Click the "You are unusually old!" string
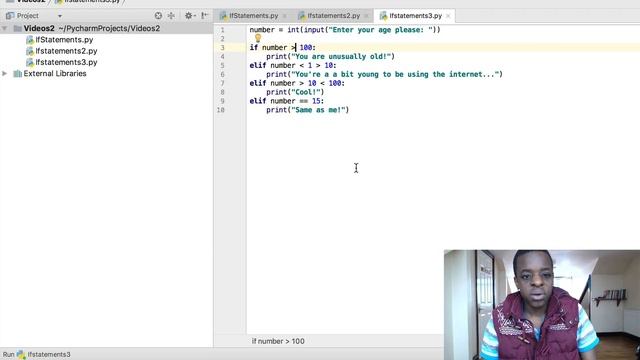 coord(341,56)
